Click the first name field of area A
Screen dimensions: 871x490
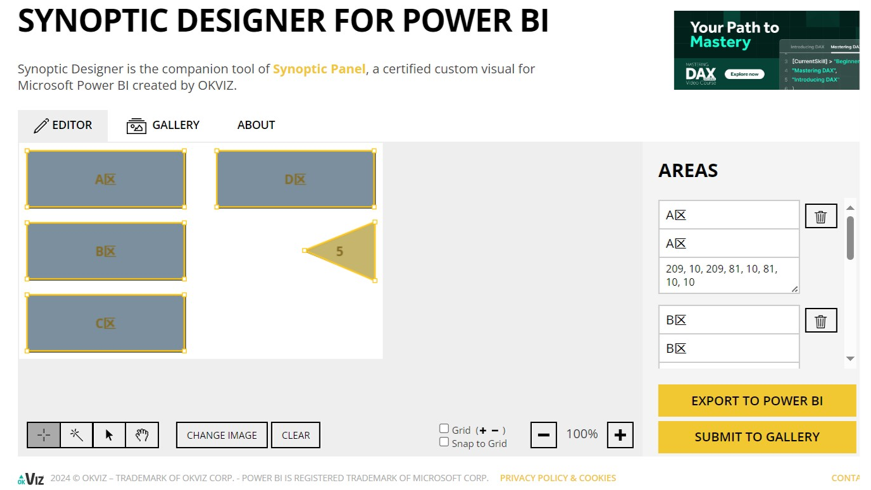[x=729, y=215]
